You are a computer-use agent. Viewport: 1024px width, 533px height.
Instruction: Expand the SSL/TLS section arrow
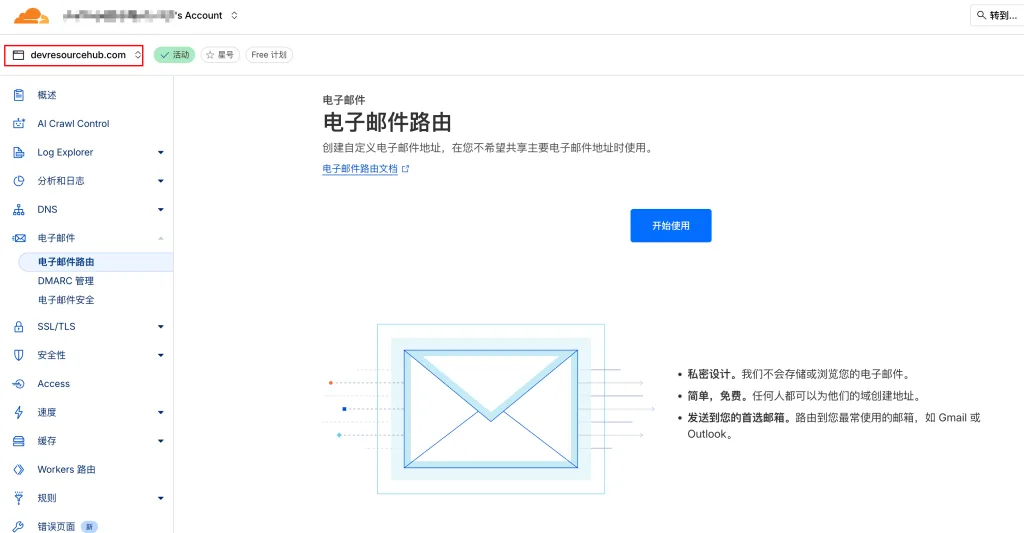(161, 327)
